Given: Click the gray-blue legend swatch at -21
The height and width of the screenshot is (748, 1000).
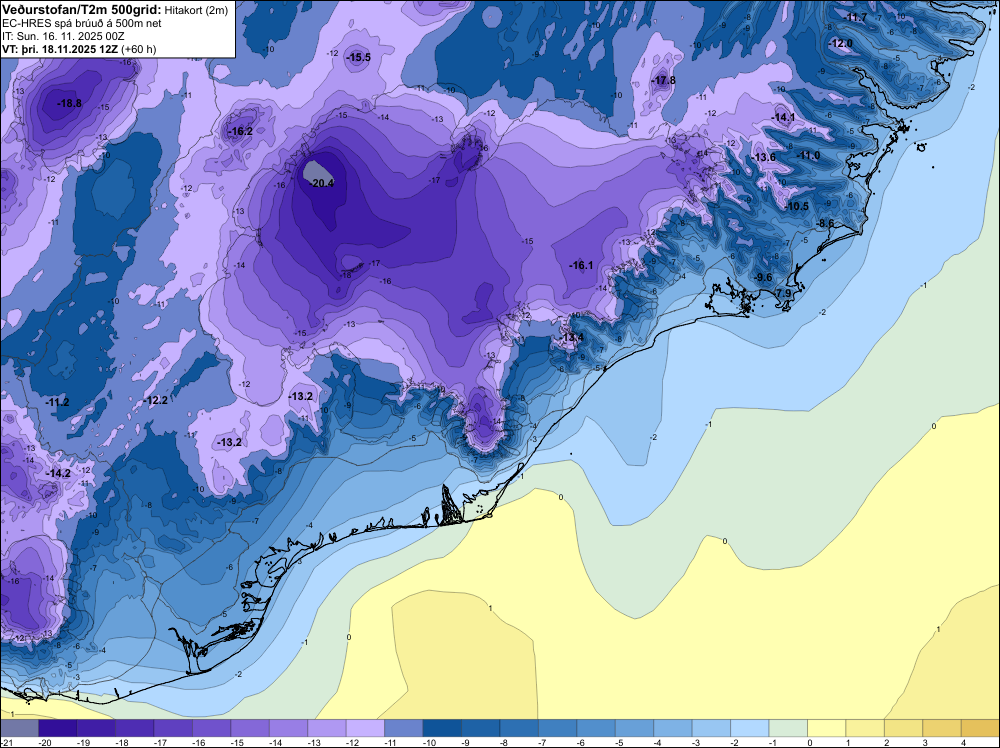Looking at the screenshot, I should coord(19,728).
